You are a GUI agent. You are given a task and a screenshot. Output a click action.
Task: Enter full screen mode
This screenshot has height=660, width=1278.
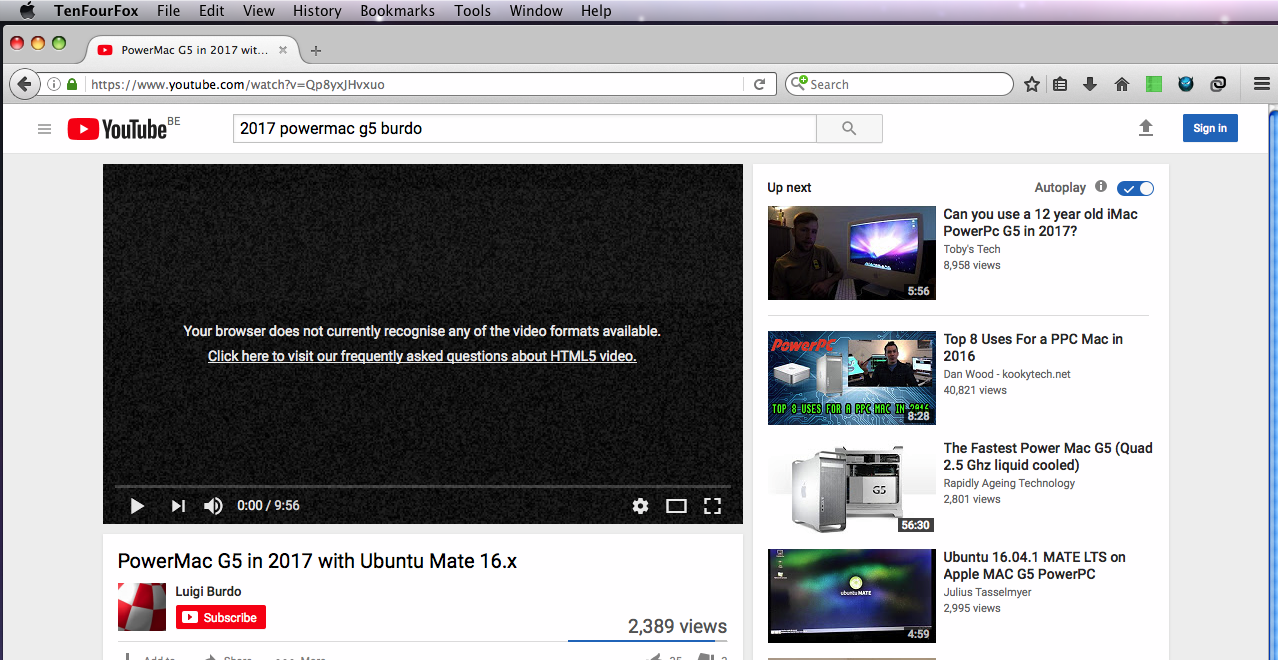[712, 506]
